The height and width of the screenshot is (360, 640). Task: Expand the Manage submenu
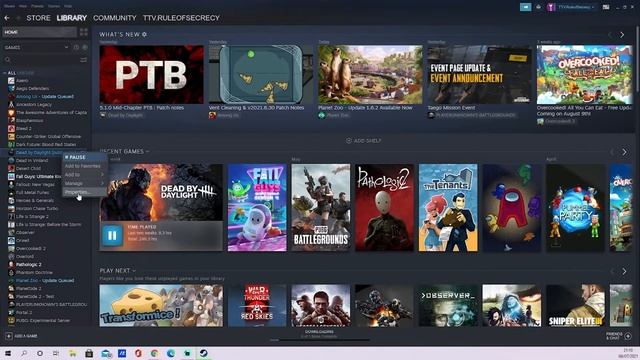[x=84, y=183]
